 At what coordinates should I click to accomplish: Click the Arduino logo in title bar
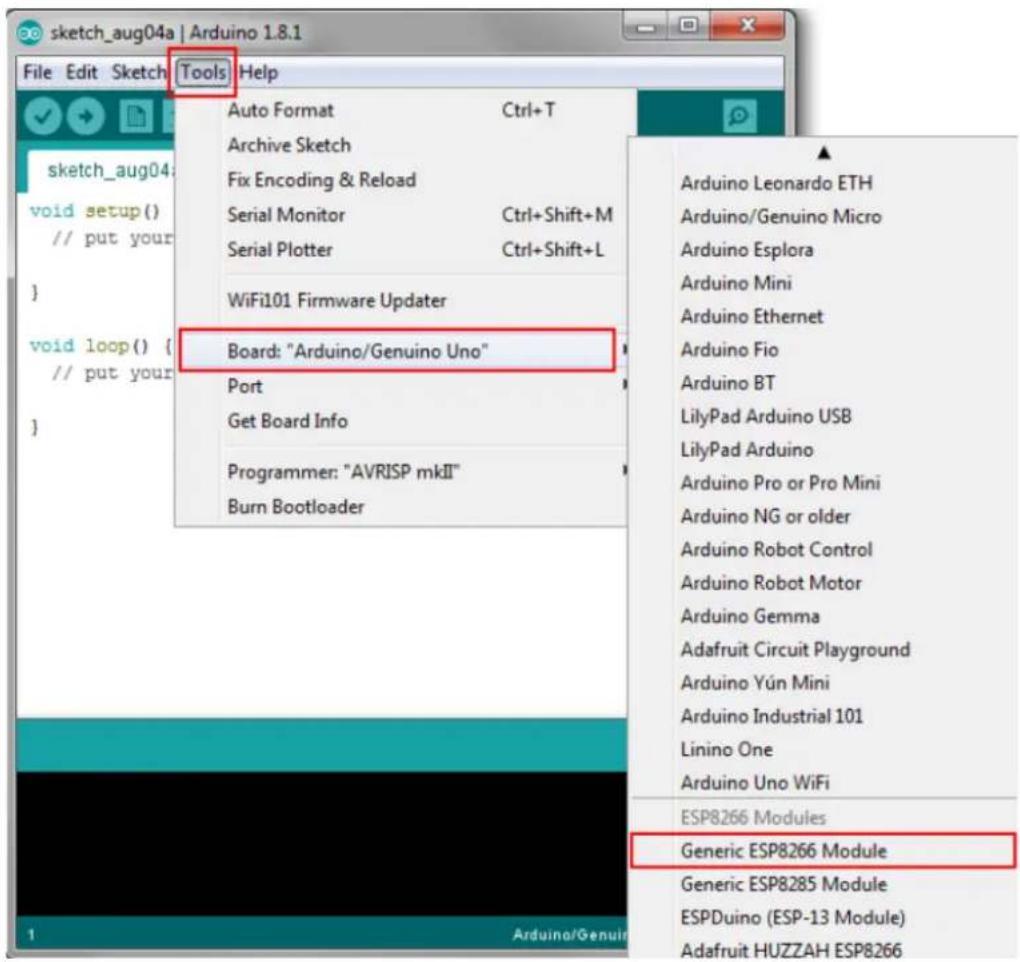point(29,33)
